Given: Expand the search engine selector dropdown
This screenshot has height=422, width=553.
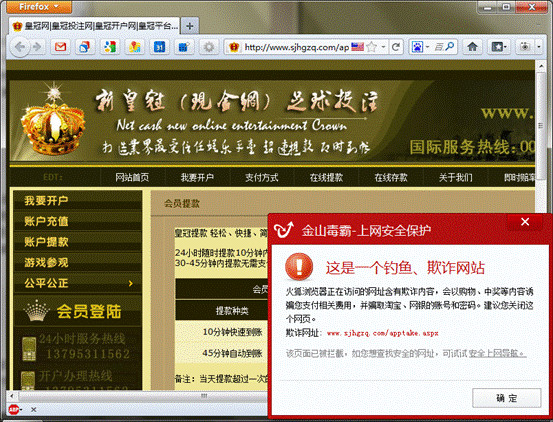Looking at the screenshot, I should pyautogui.click(x=420, y=47).
